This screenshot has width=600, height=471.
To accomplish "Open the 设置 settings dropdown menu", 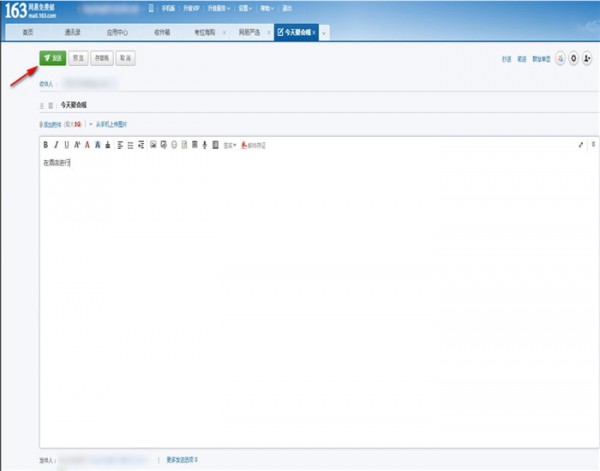I will [245, 8].
